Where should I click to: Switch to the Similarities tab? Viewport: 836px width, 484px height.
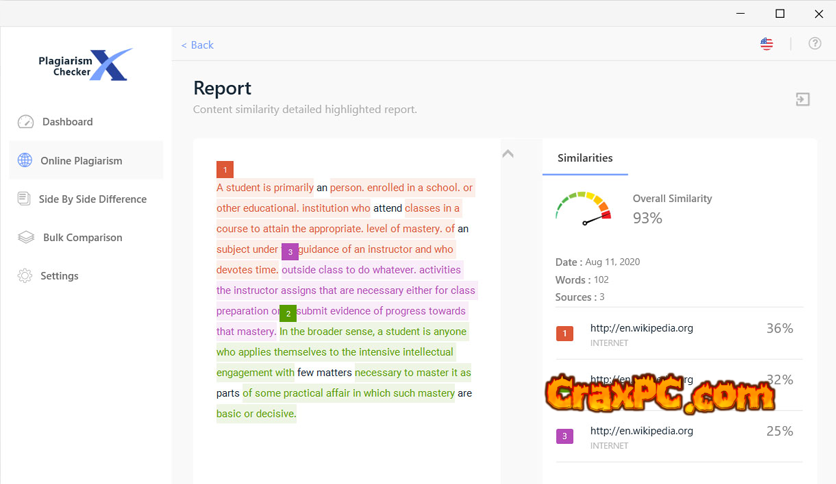coord(585,158)
